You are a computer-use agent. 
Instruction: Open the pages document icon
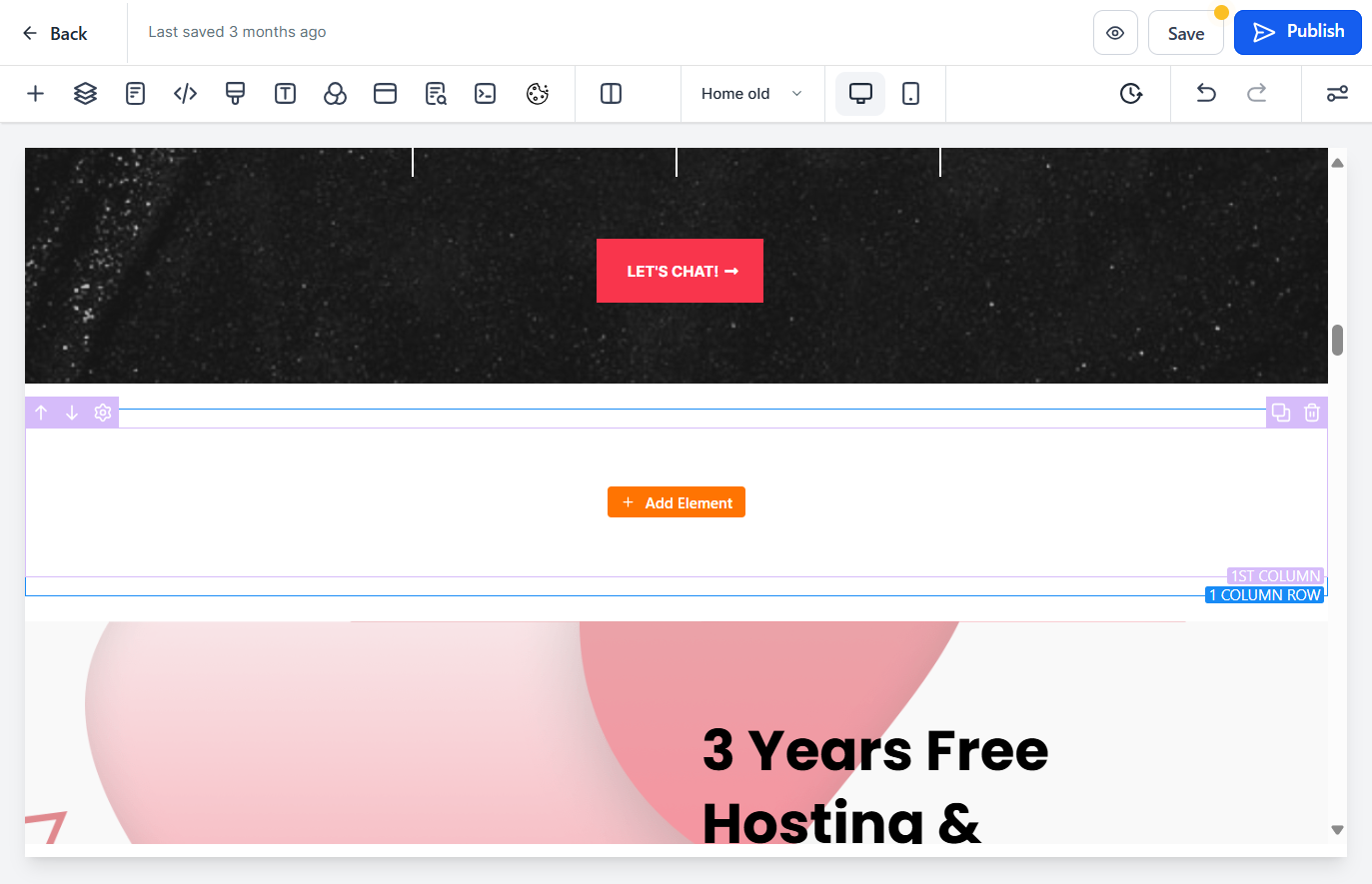coord(135,94)
